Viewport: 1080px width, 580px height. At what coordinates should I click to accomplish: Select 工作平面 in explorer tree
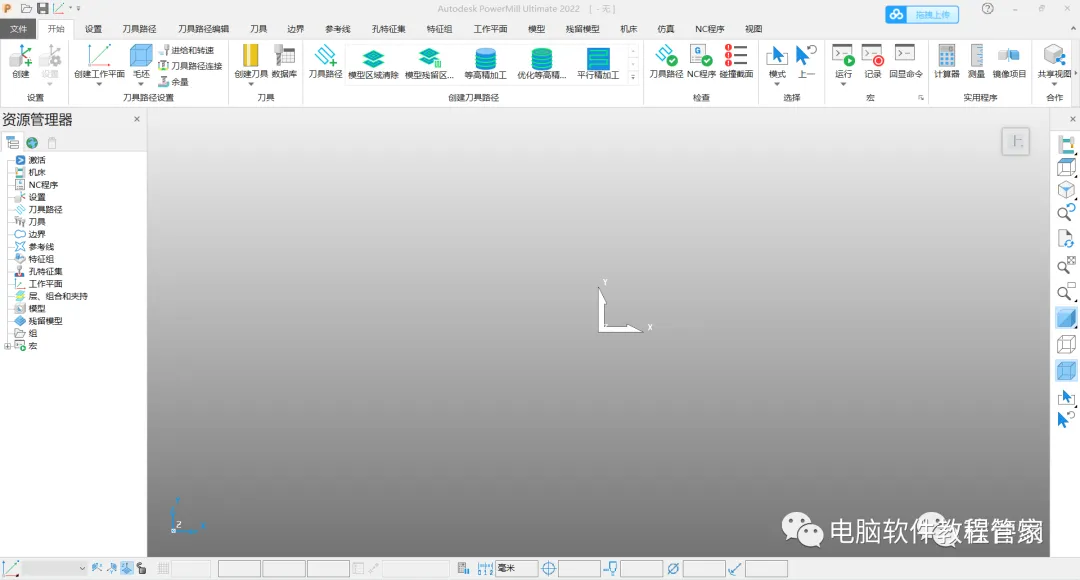pos(45,284)
